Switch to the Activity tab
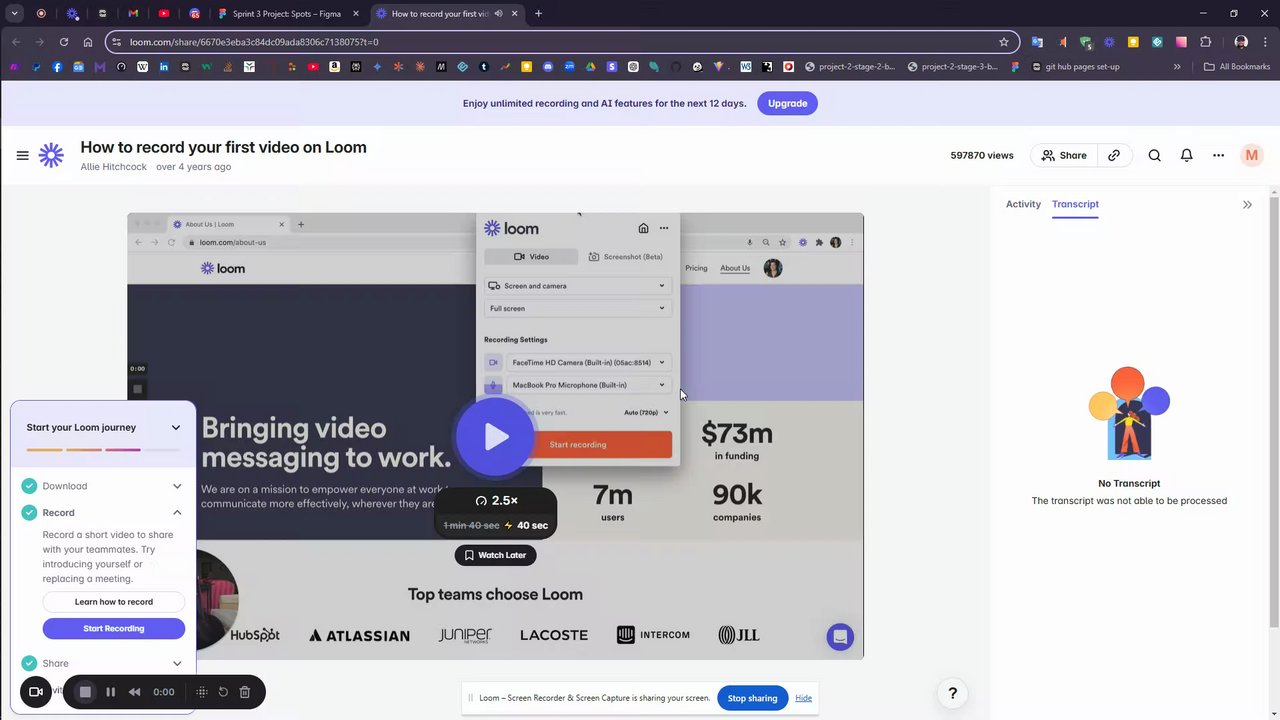Viewport: 1280px width, 720px height. click(1023, 204)
